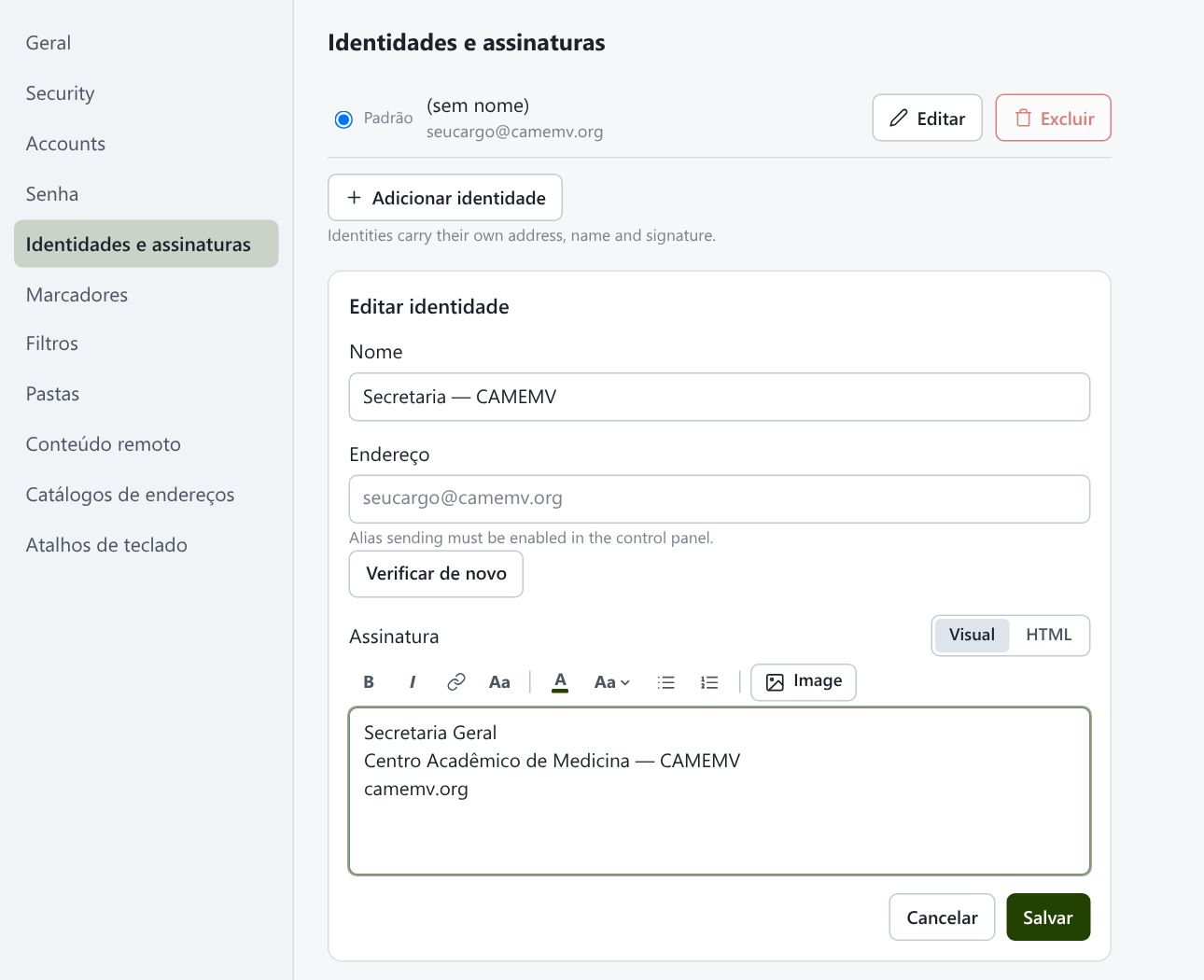Delete identity with Excluir button
This screenshot has width=1204, height=980.
(x=1053, y=119)
